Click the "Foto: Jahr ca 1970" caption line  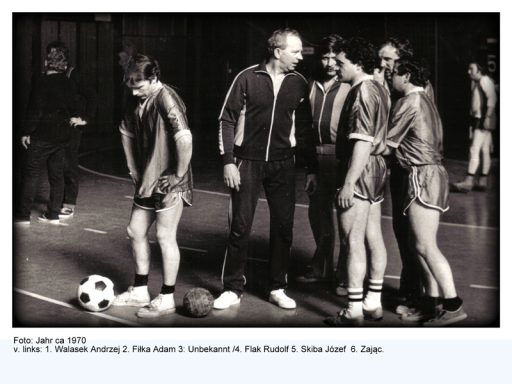pyautogui.click(x=50, y=340)
